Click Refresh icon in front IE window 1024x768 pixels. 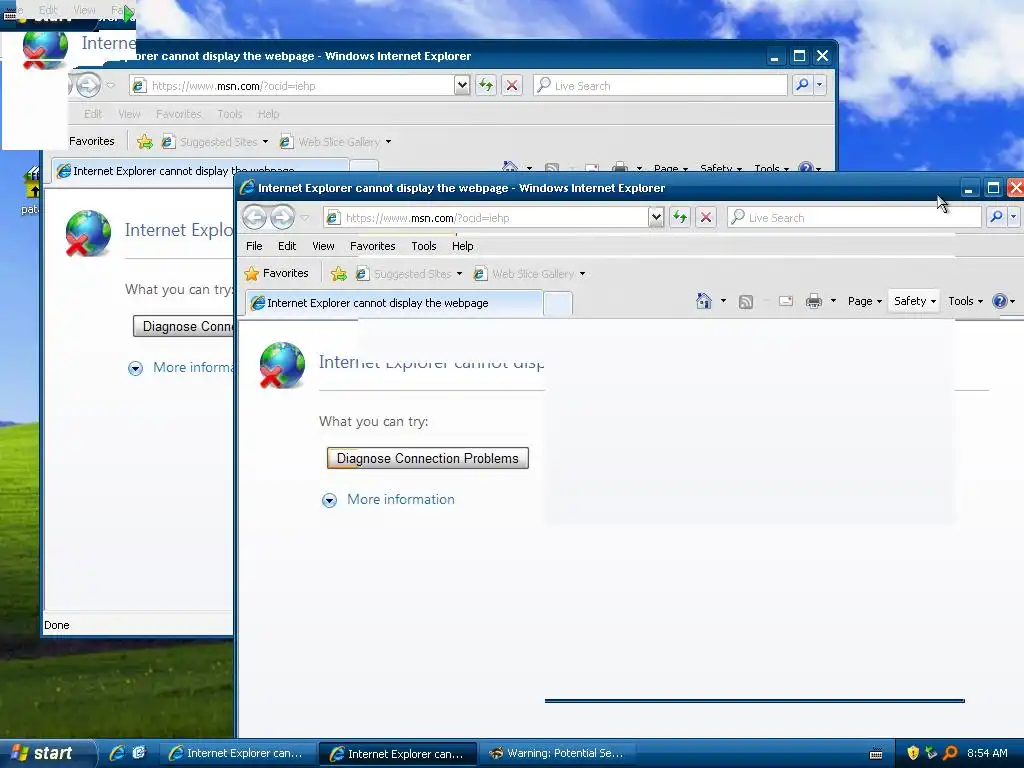click(680, 217)
